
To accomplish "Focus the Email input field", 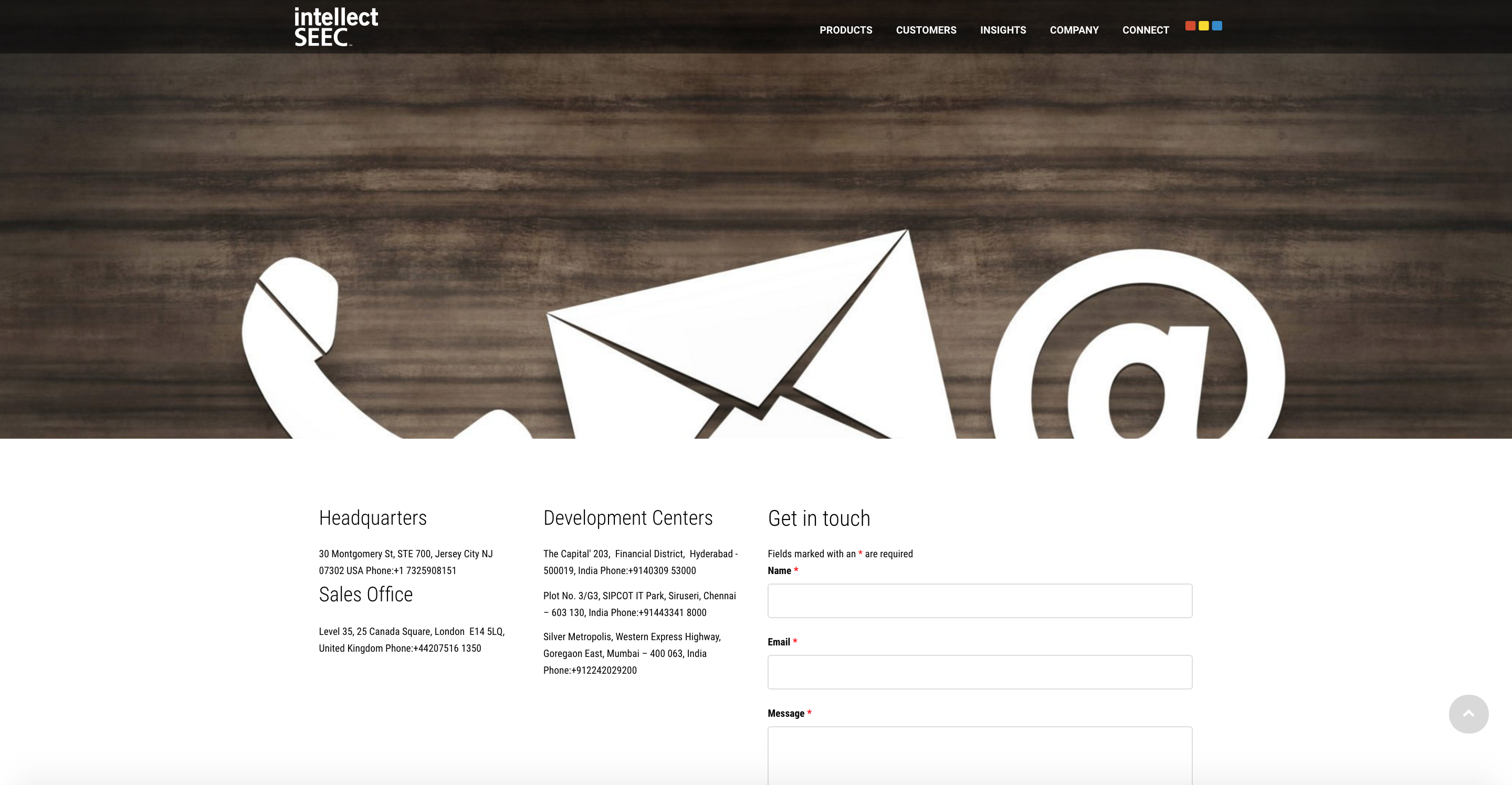I will coord(979,672).
